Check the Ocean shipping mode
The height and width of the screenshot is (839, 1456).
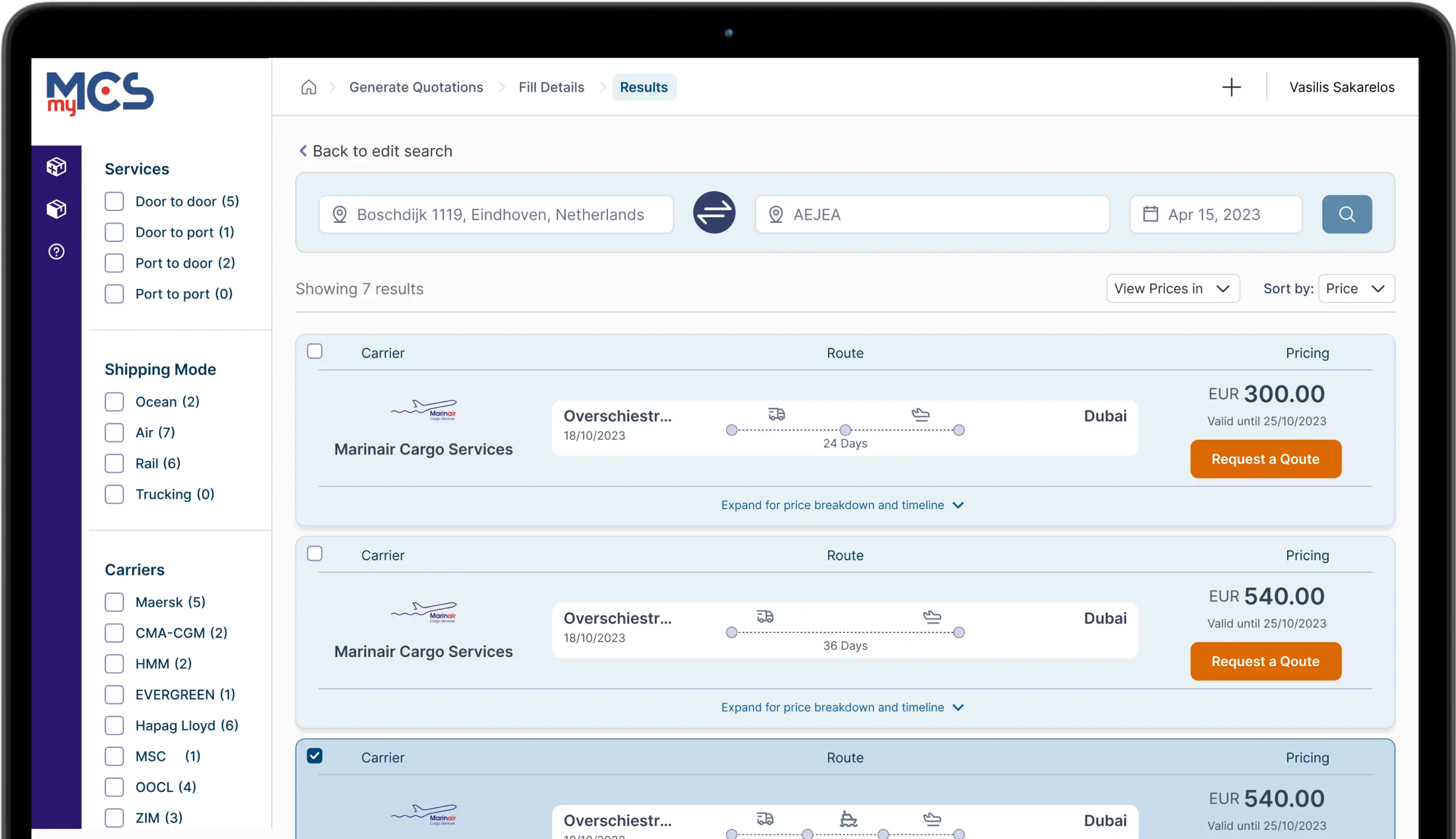pyautogui.click(x=114, y=402)
